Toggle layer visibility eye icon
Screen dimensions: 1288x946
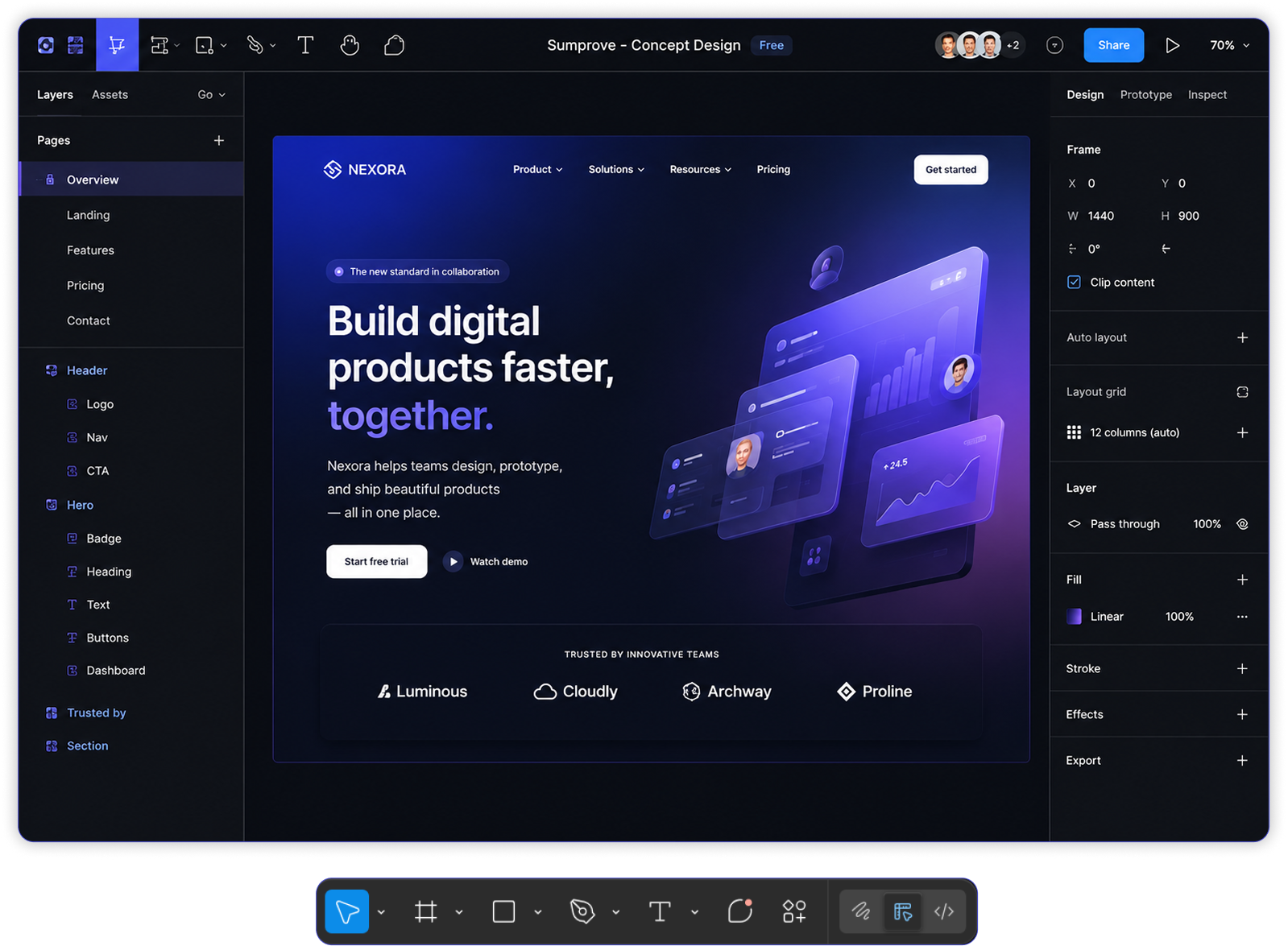(1242, 524)
